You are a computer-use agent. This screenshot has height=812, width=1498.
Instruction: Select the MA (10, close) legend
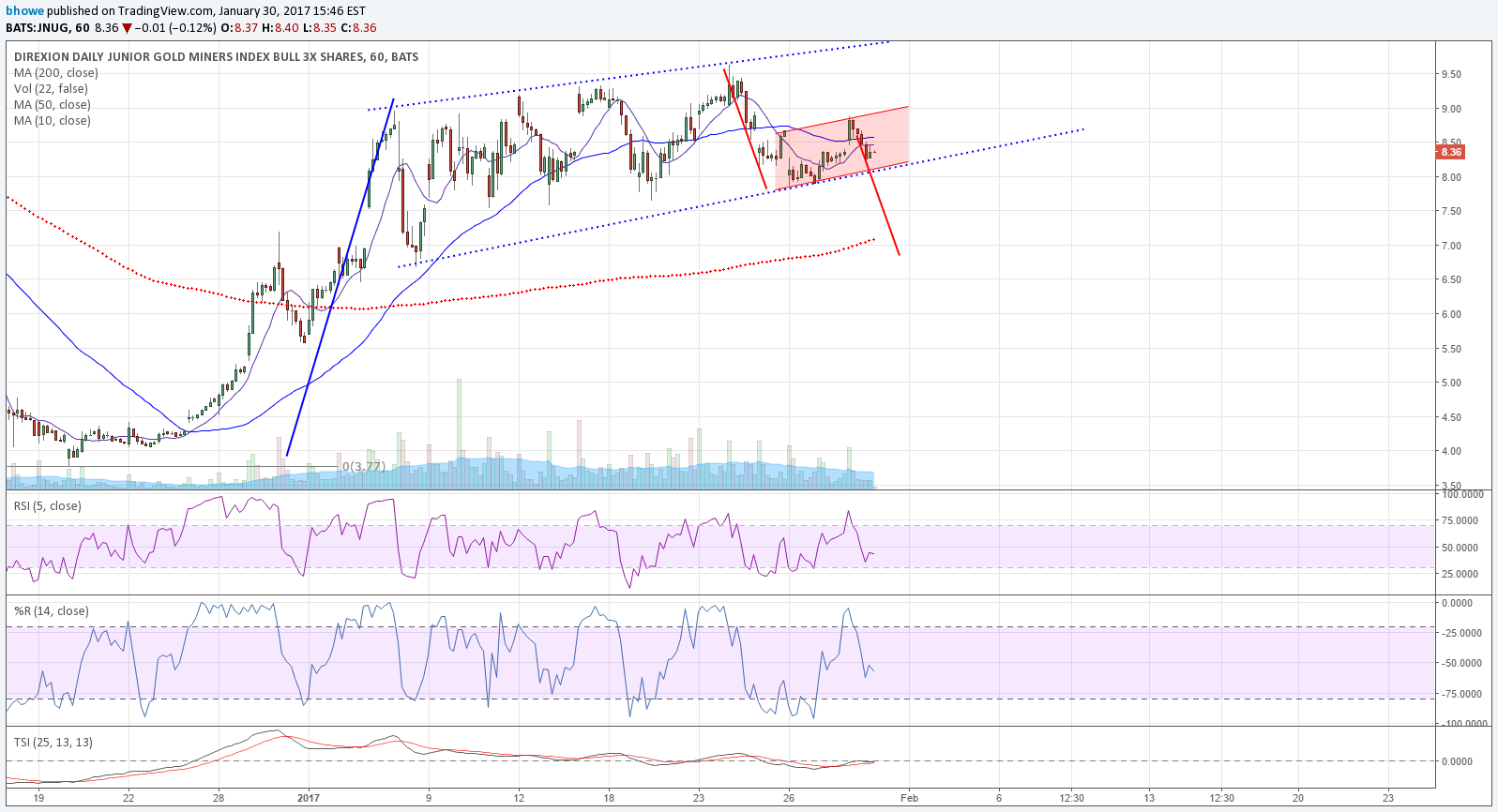point(52,121)
